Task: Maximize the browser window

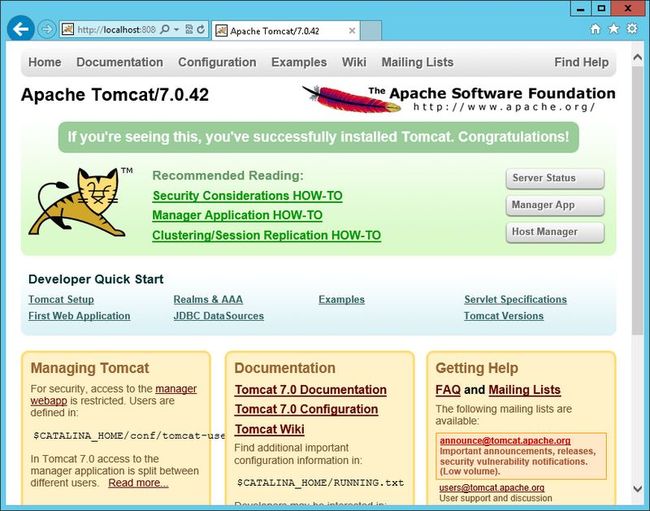Action: coord(601,8)
